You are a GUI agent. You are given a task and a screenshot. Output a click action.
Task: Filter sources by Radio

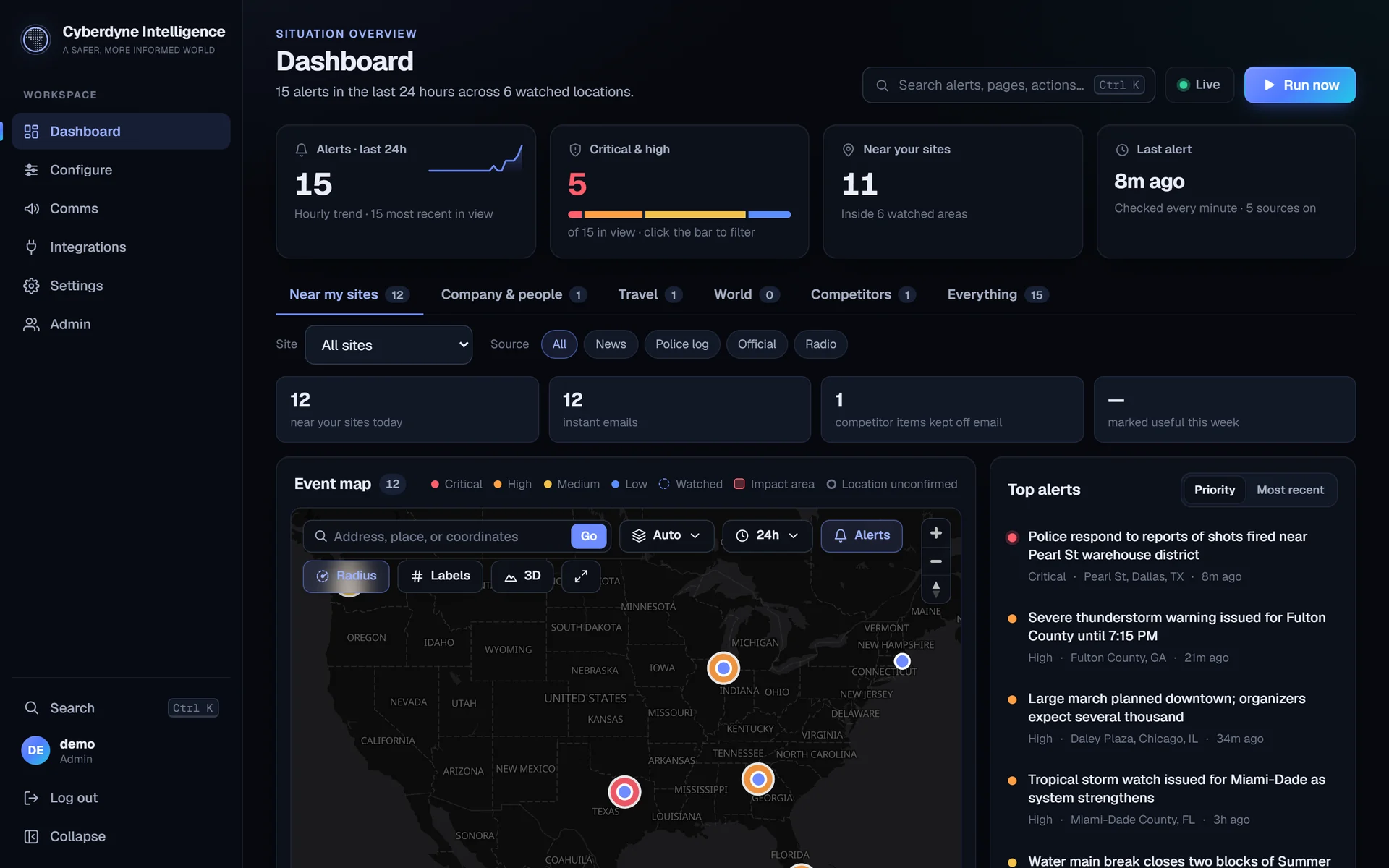click(x=820, y=344)
